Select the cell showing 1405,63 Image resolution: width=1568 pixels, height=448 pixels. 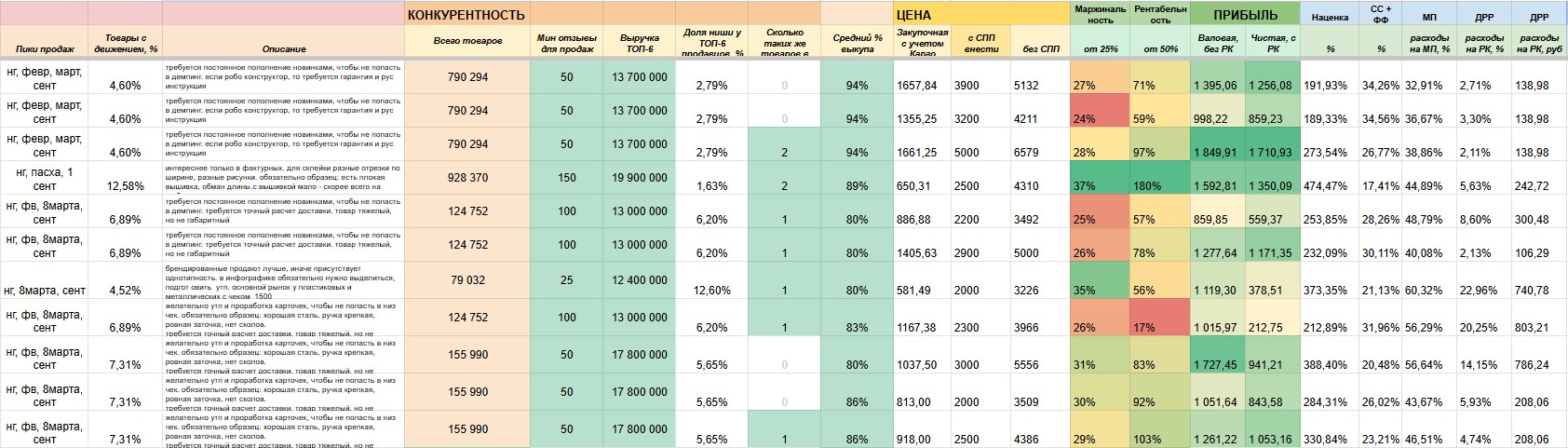click(x=922, y=244)
